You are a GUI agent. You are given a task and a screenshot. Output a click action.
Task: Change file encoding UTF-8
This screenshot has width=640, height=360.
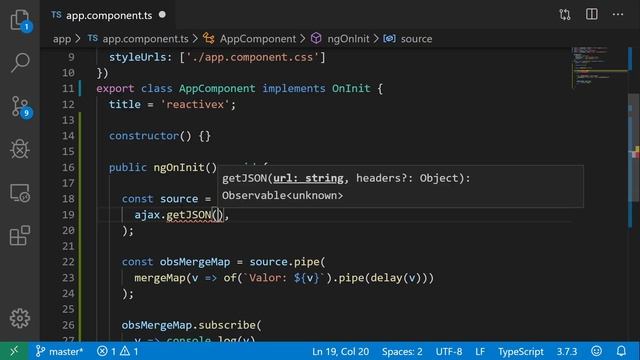[449, 351]
